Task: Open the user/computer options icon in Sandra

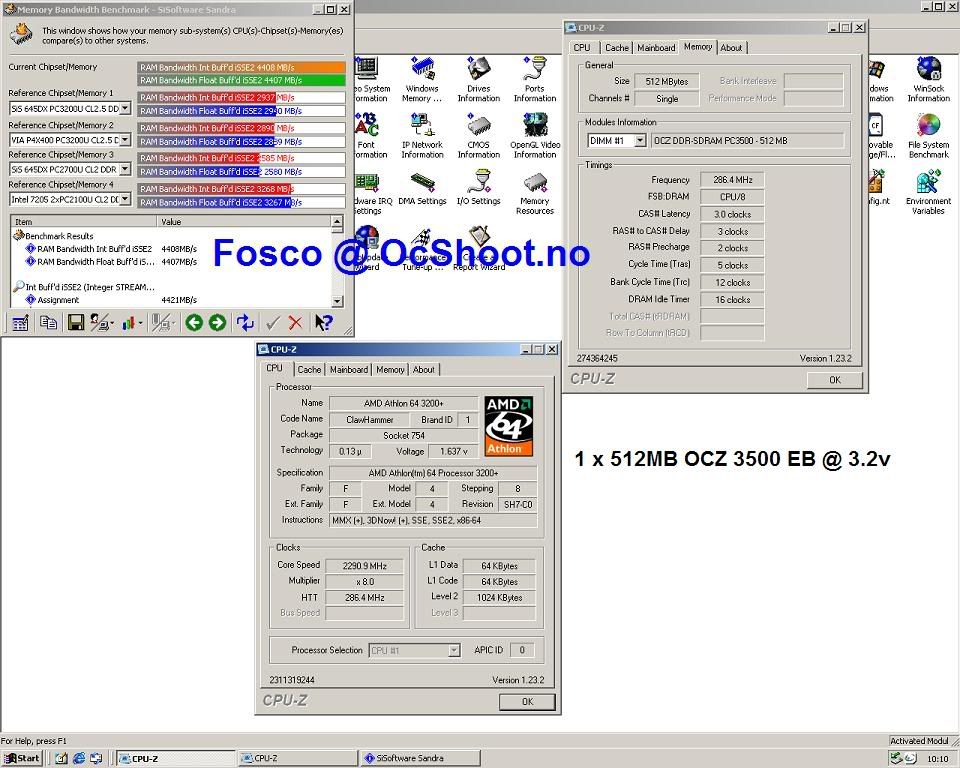Action: 102,323
